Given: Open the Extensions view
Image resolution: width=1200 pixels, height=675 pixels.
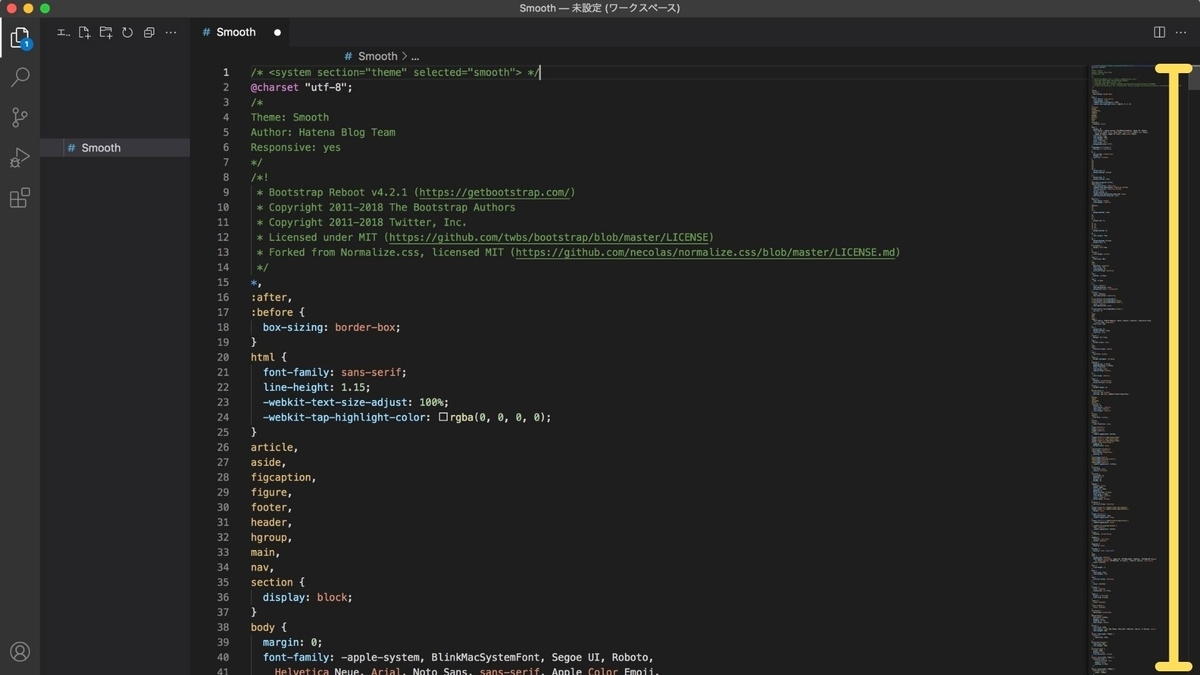Looking at the screenshot, I should pyautogui.click(x=19, y=197).
